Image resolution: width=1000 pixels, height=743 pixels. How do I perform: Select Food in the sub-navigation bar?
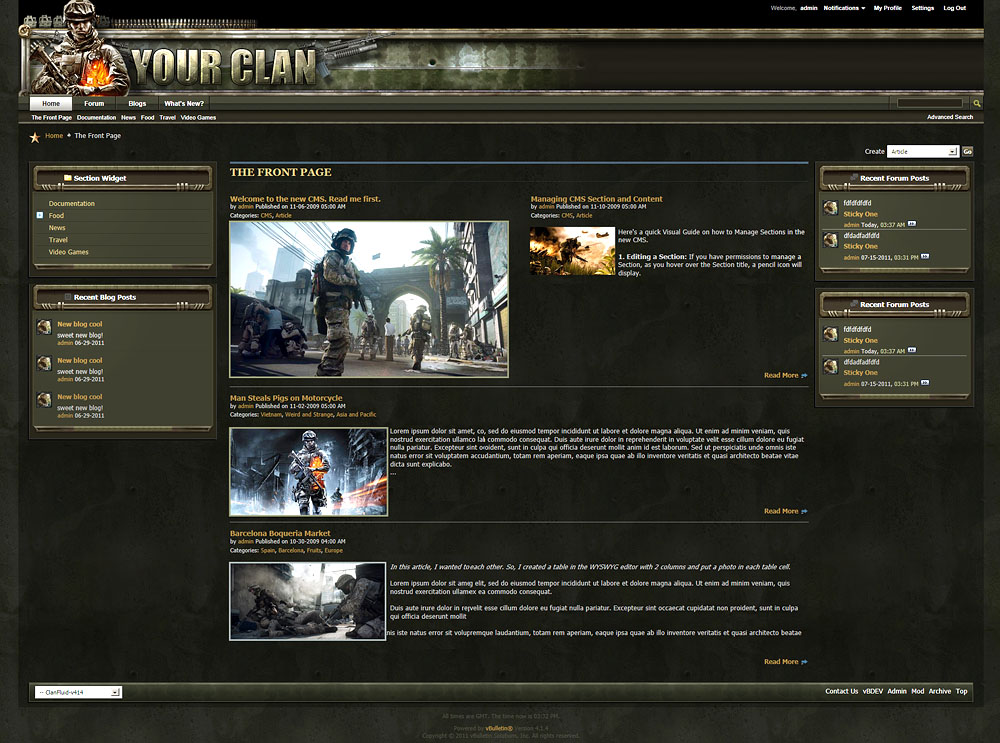[147, 117]
